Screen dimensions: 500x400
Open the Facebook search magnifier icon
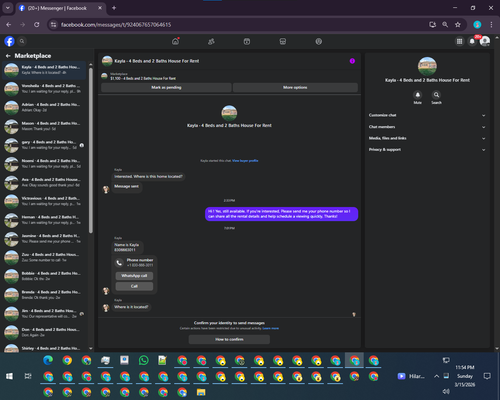point(22,41)
